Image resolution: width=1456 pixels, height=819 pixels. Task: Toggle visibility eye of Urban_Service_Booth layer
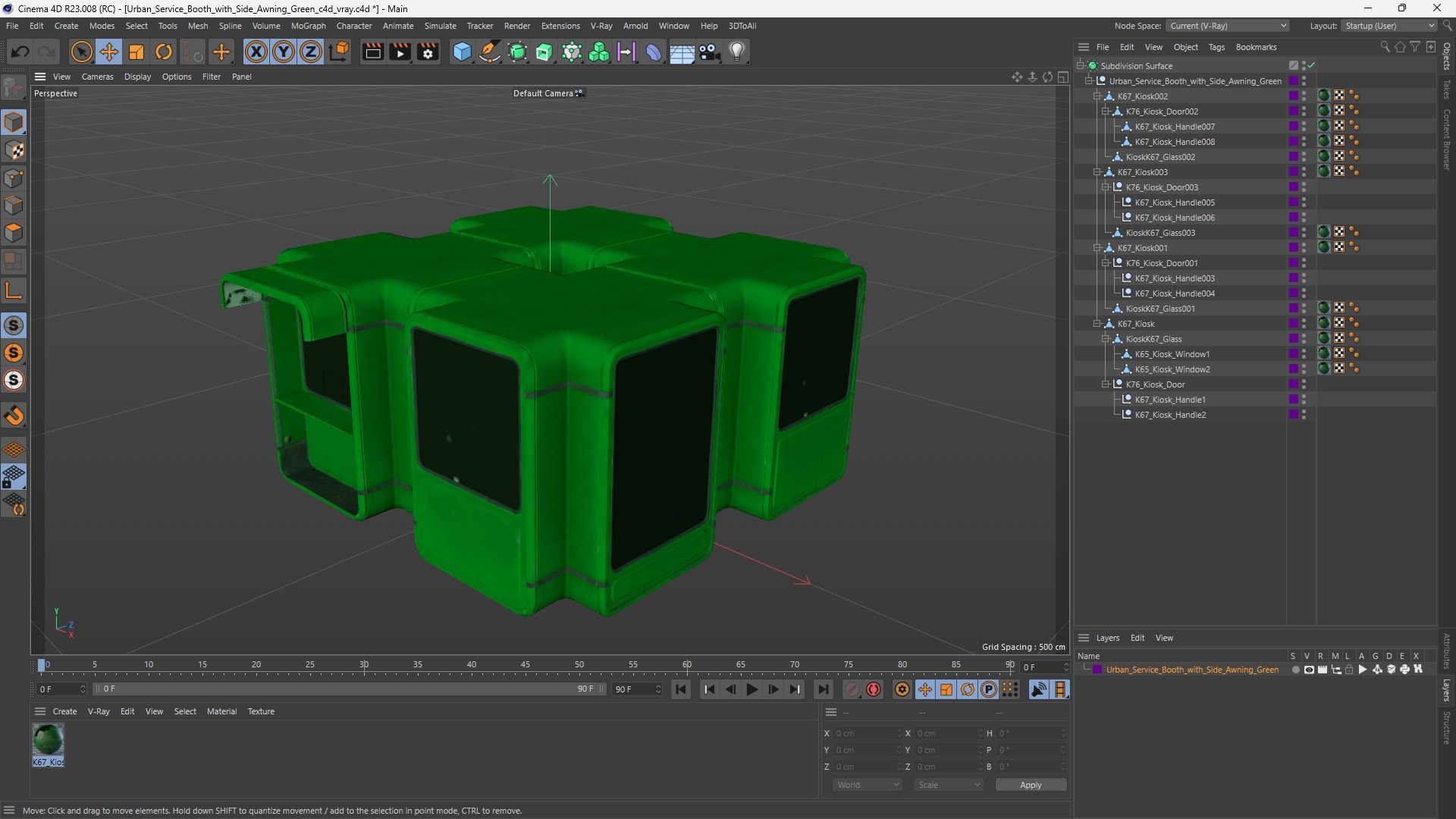pos(1309,670)
